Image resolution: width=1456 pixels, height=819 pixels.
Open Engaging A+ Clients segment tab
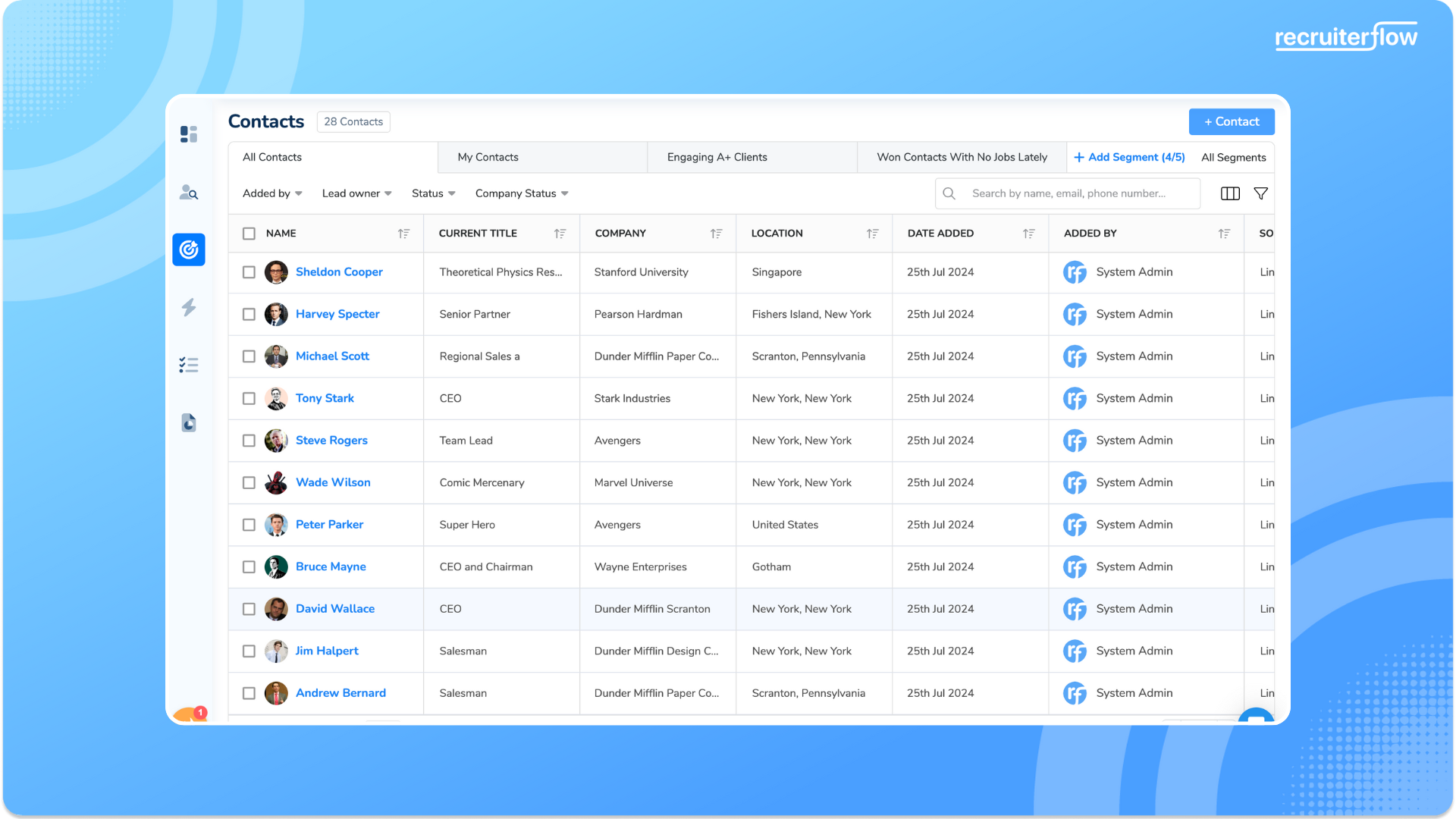coord(717,157)
